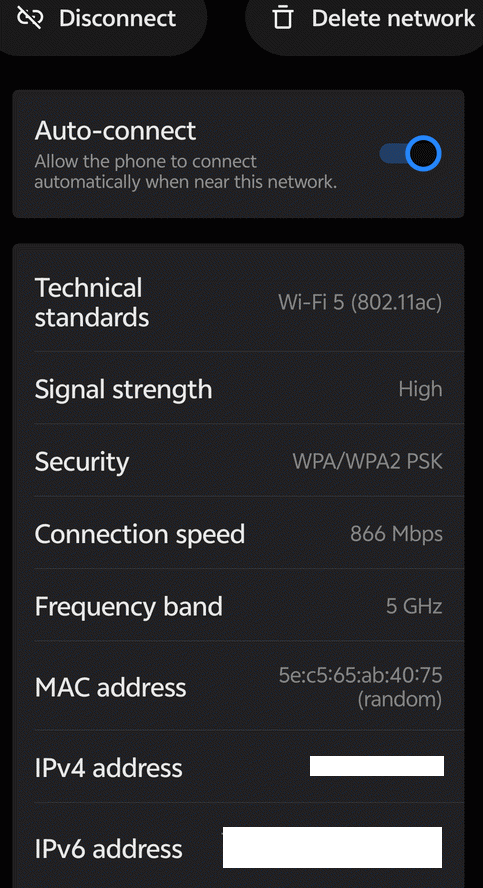Viewport: 483px width, 888px height.
Task: Disable the Auto-connect switch
Action: click(410, 153)
